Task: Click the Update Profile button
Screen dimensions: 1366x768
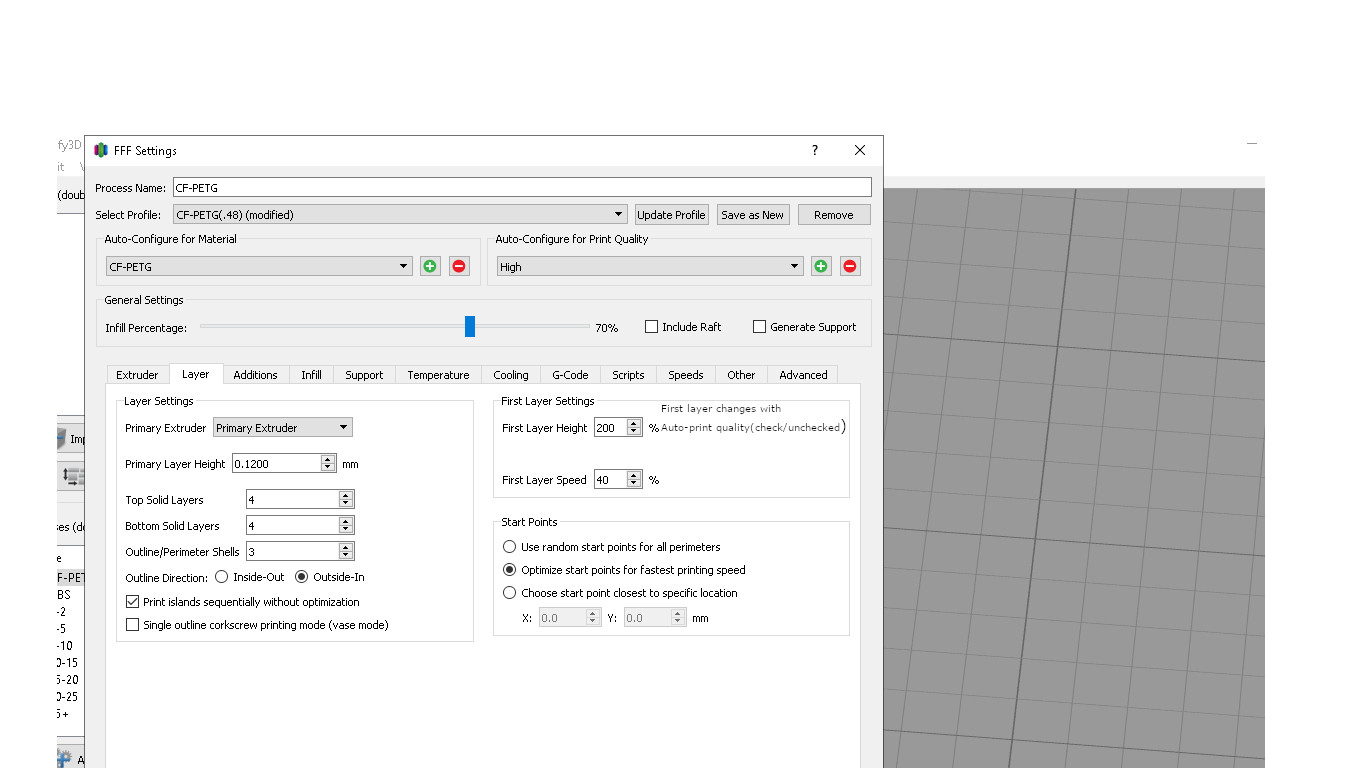Action: pyautogui.click(x=671, y=214)
